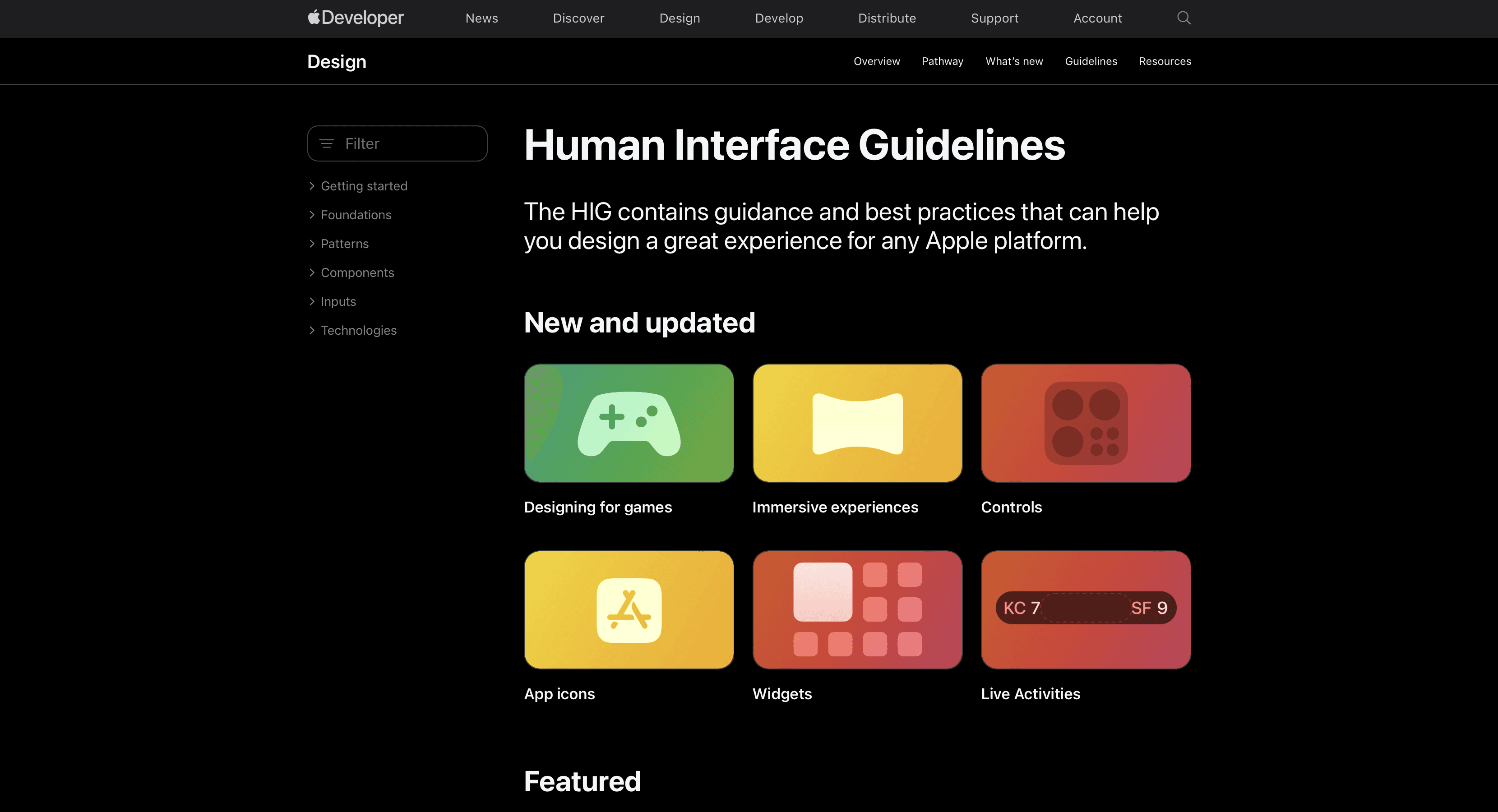
Task: Open the What's new tab
Action: (1013, 62)
